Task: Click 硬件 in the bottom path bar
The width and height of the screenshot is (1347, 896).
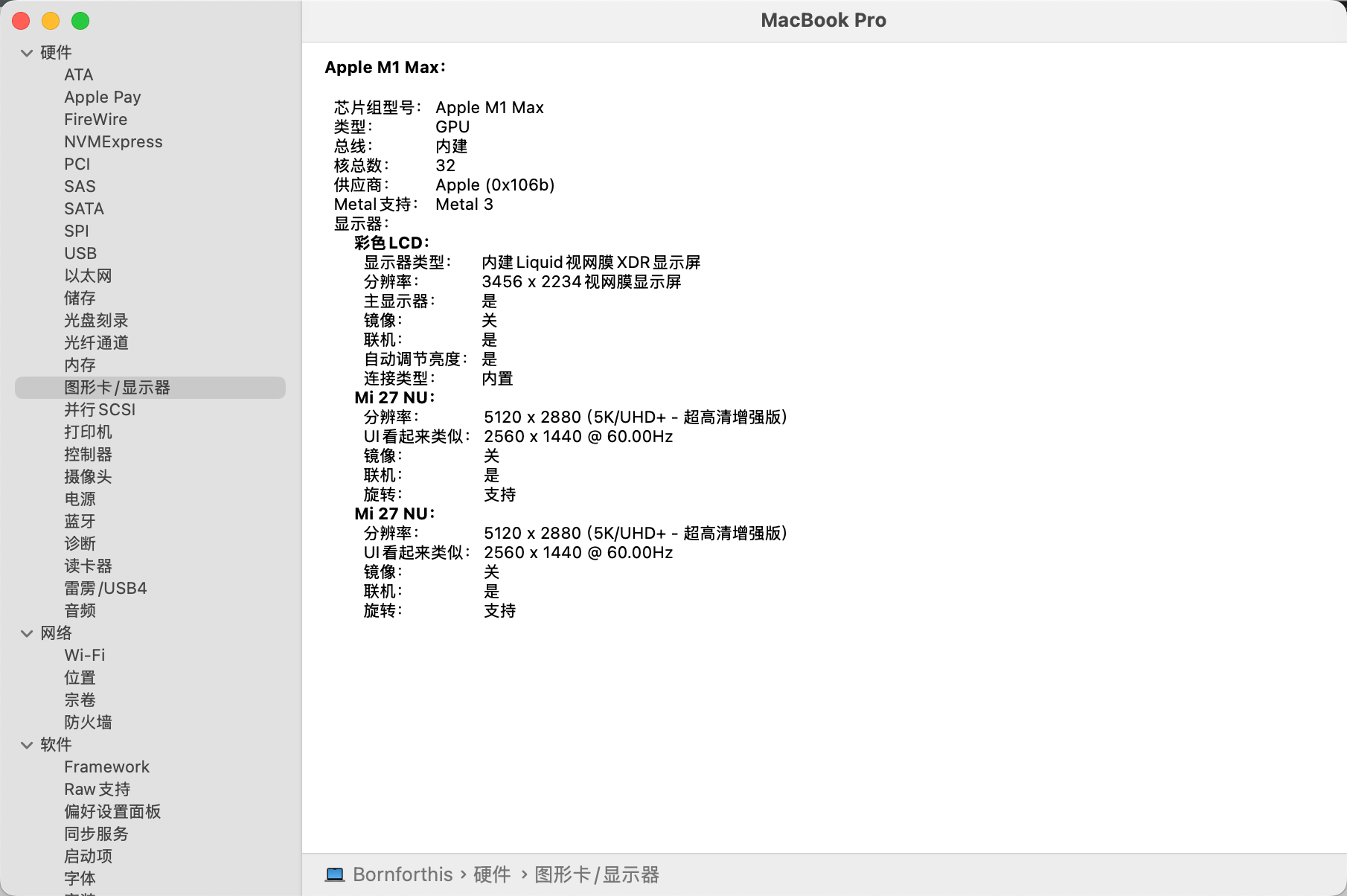Action: point(492,874)
